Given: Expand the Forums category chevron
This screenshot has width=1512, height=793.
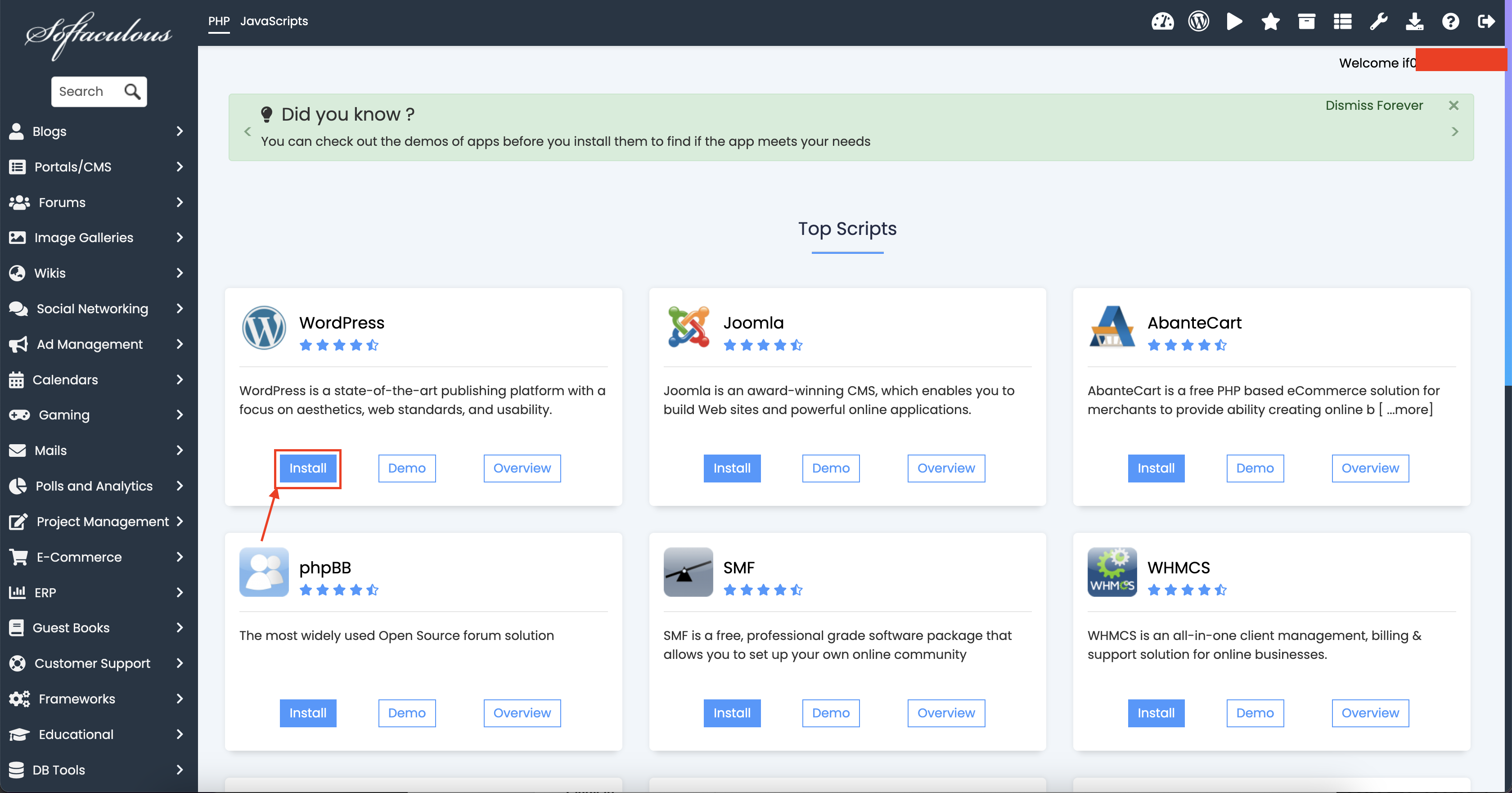Looking at the screenshot, I should 180,203.
